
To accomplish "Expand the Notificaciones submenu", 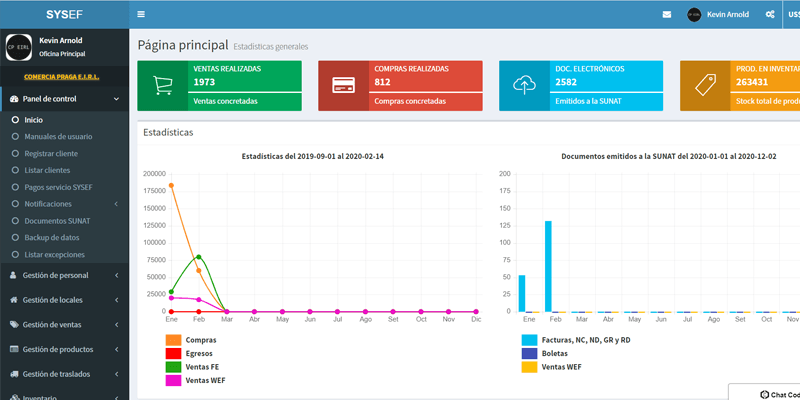I will tap(64, 203).
